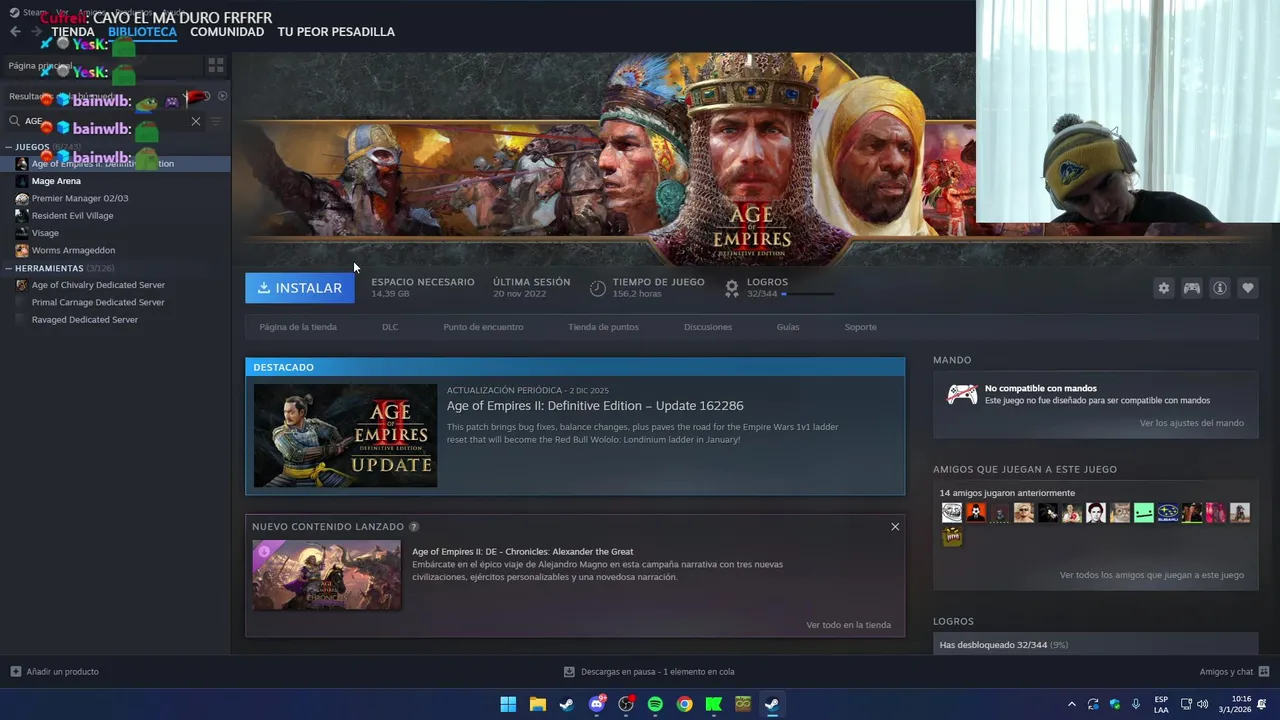Open OBS Studio from the taskbar

(x=626, y=704)
